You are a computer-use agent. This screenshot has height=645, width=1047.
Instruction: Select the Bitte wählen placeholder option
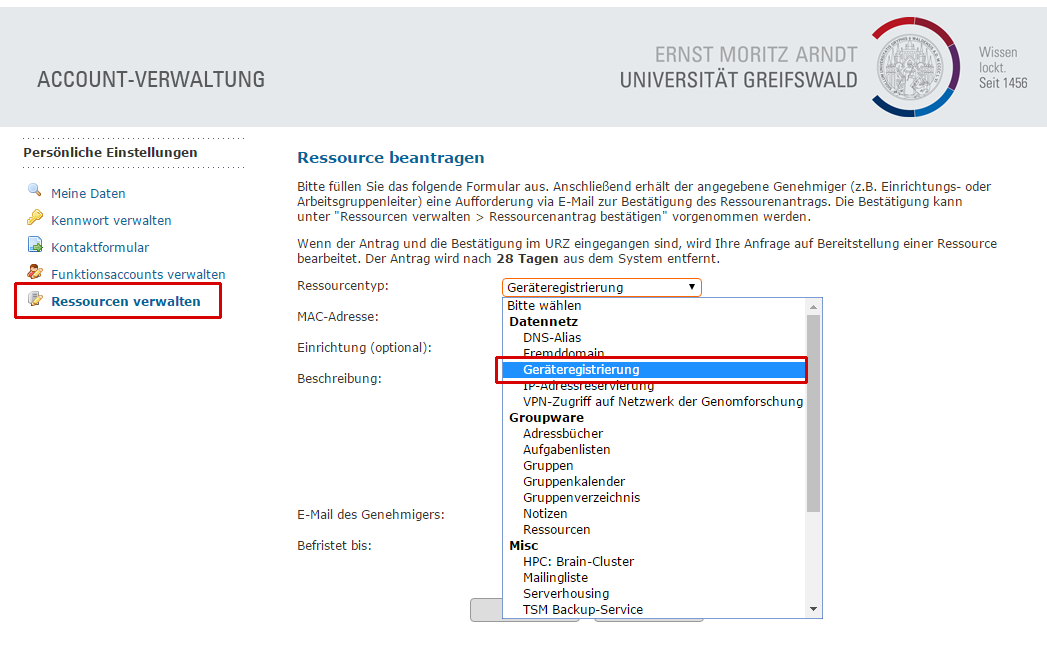(544, 306)
